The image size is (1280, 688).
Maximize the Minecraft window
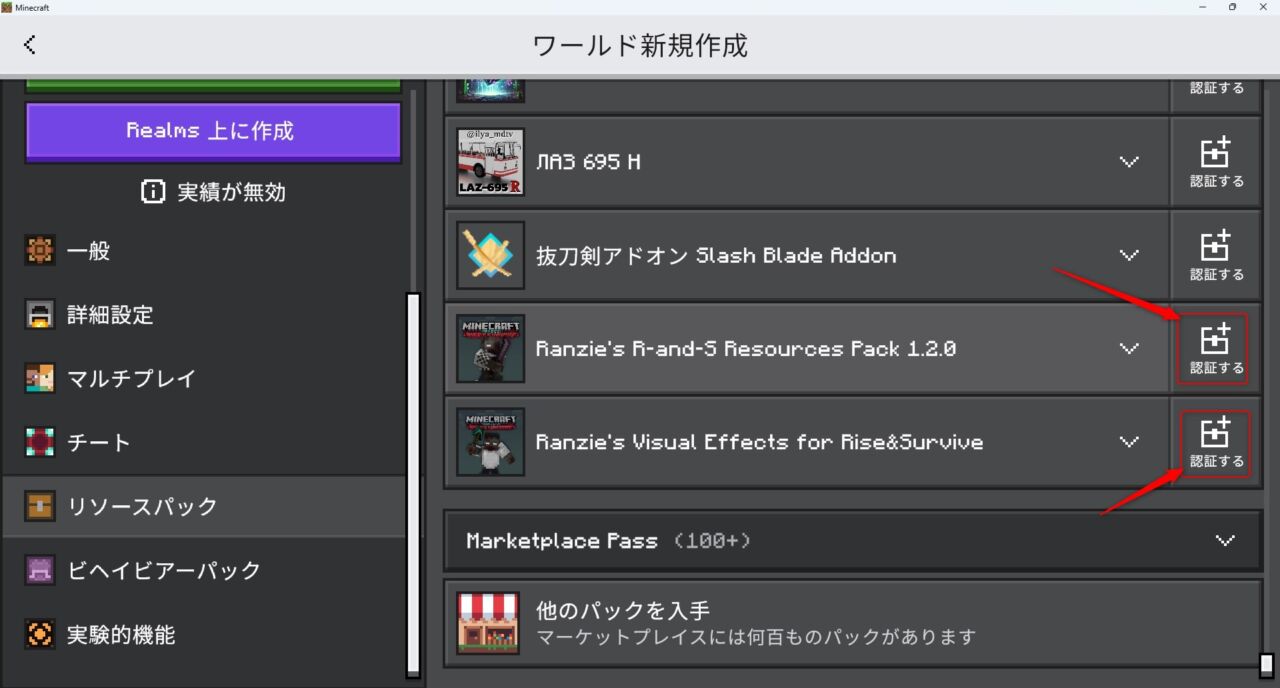pyautogui.click(x=1232, y=7)
